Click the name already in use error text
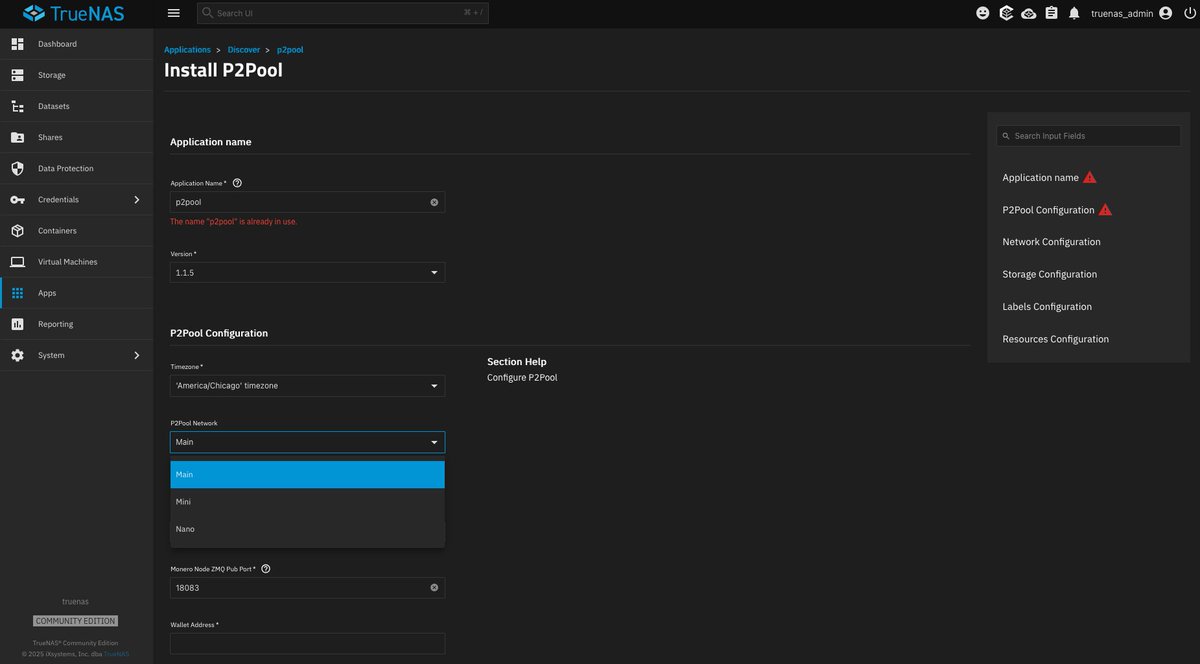 tap(233, 222)
